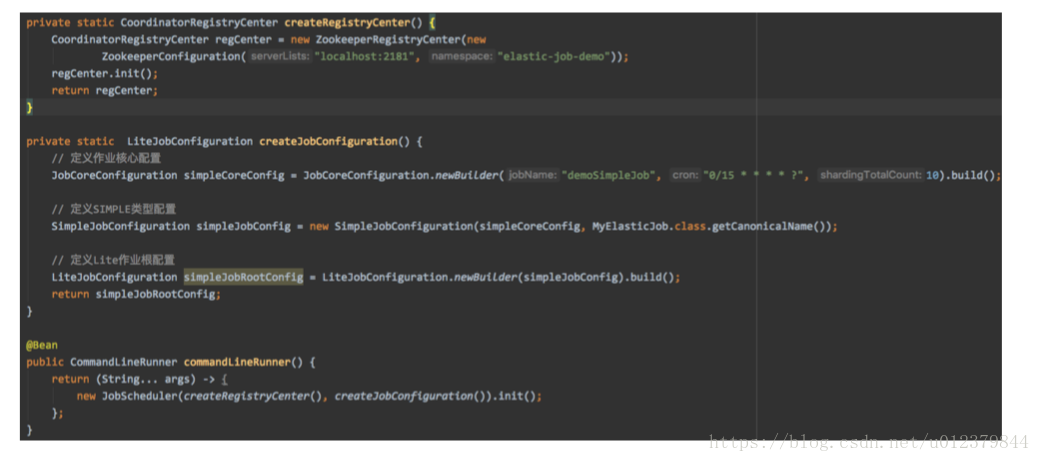Click the simpleJobConfig variable declaration
This screenshot has width=1040, height=462.
[x=243, y=227]
